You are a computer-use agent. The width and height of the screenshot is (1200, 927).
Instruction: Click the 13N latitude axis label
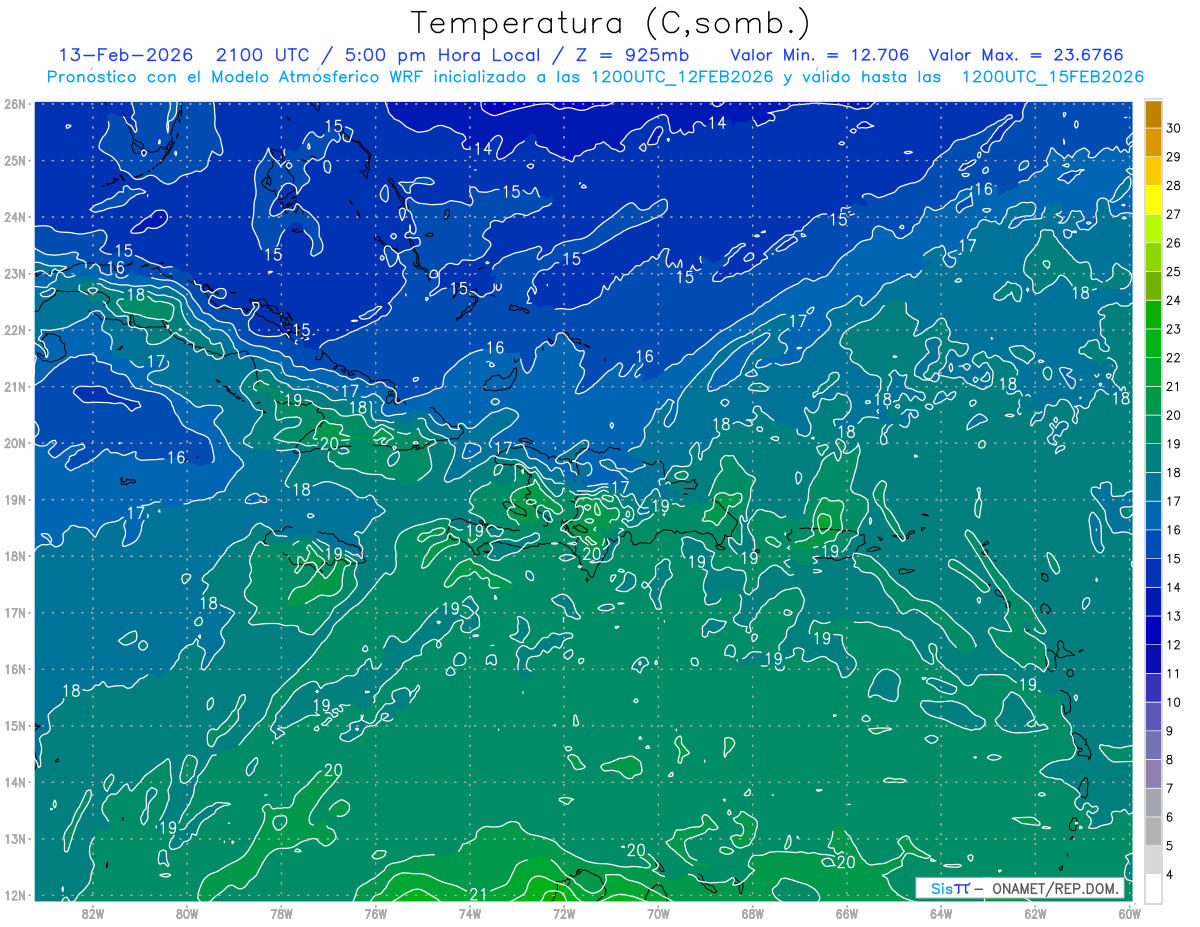15,838
